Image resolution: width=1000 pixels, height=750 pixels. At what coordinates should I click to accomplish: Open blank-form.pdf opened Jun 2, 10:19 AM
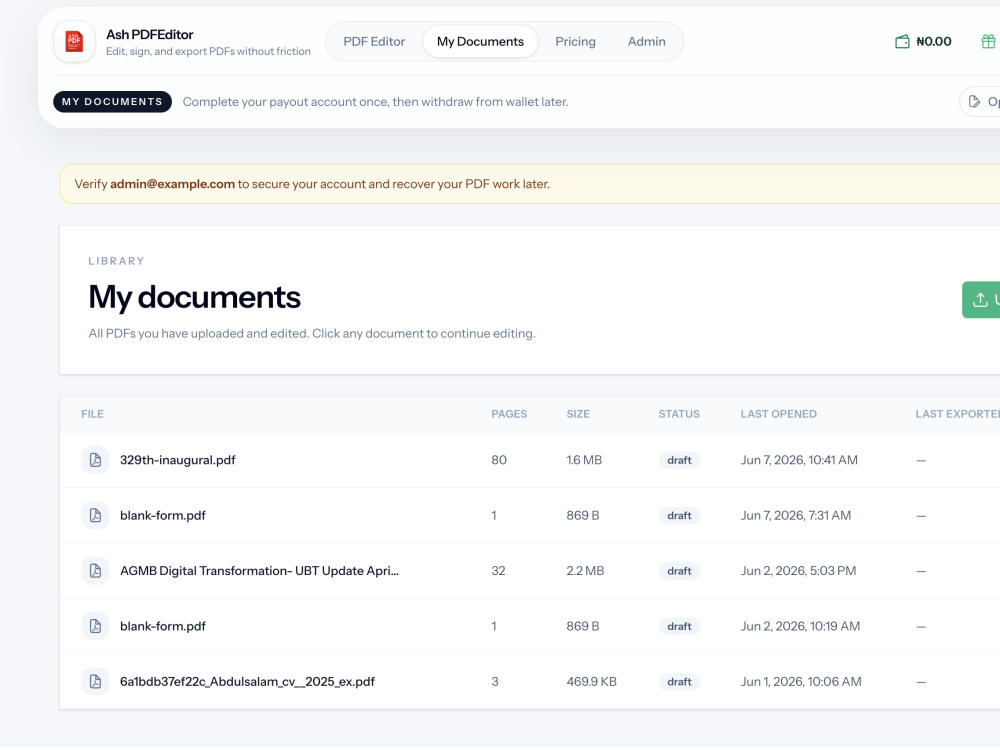coord(163,626)
